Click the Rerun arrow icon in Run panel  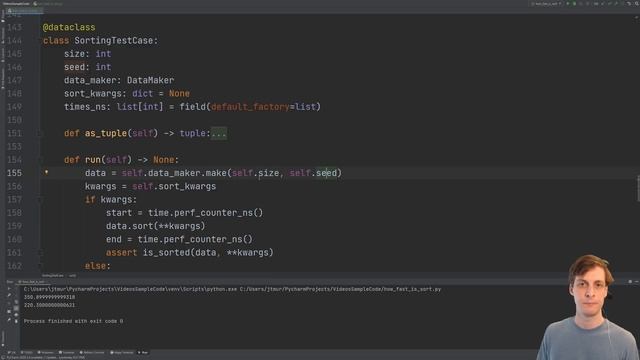9,289
